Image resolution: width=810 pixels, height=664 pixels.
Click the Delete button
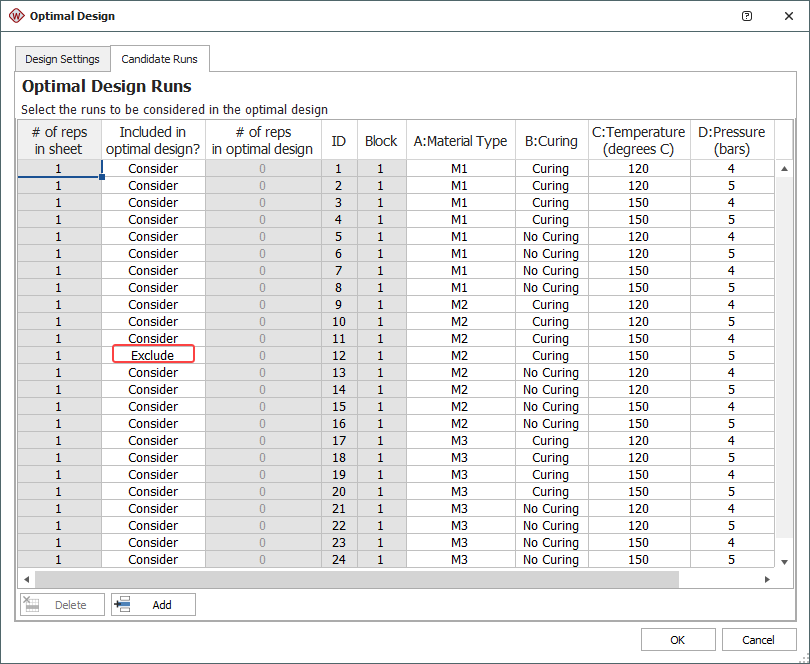click(x=62, y=605)
